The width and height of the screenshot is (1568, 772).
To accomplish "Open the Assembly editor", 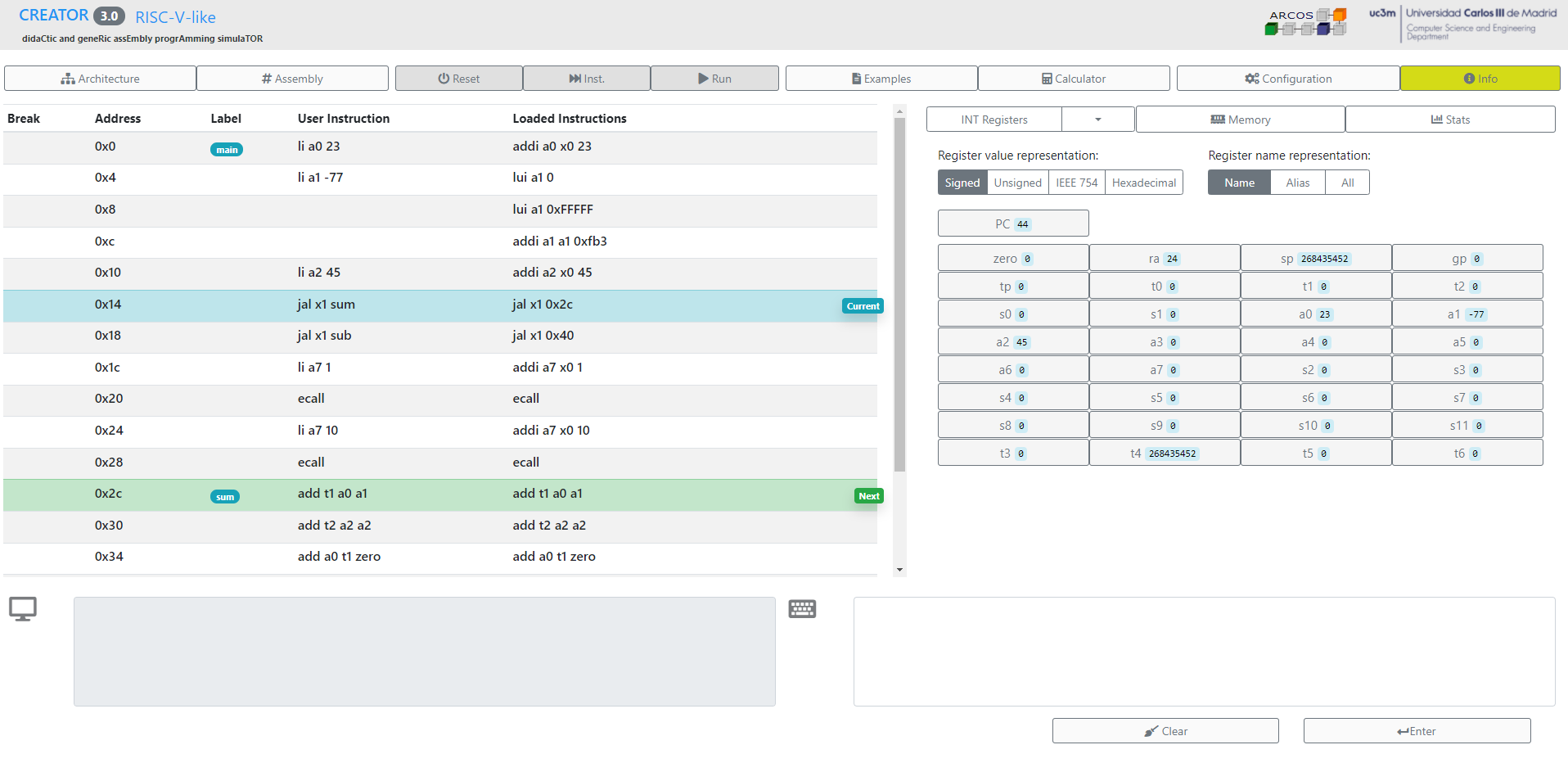I will pos(292,78).
